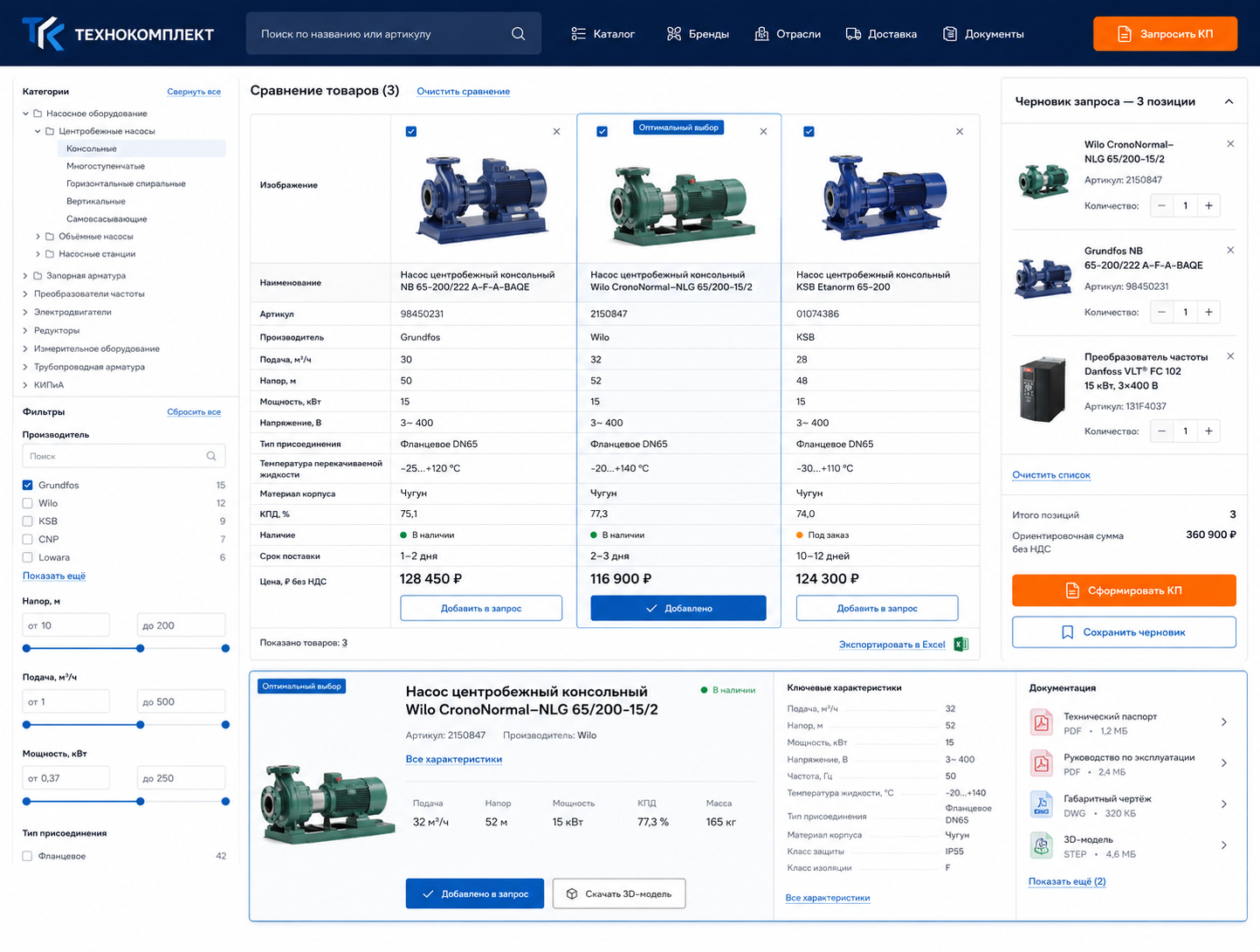Save the draft with Сохранить черновик
The height and width of the screenshot is (952, 1260).
pyautogui.click(x=1124, y=632)
